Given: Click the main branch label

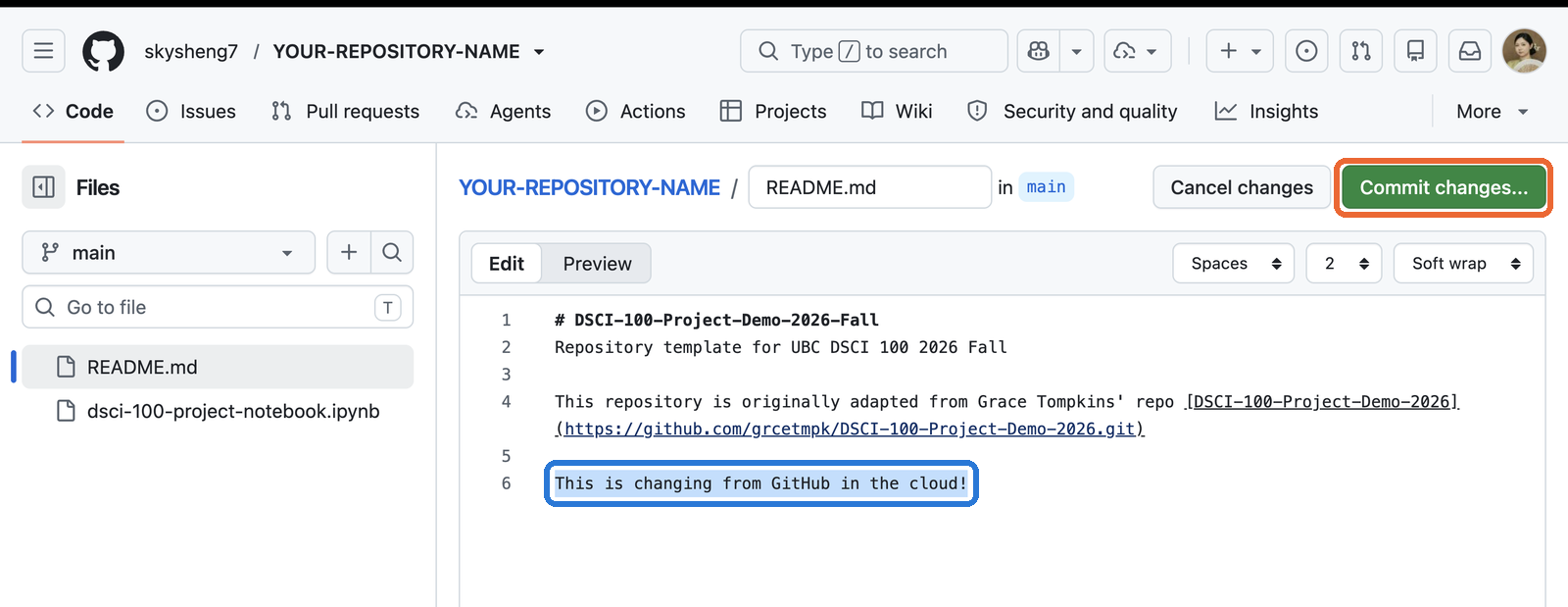Looking at the screenshot, I should click(x=1046, y=186).
